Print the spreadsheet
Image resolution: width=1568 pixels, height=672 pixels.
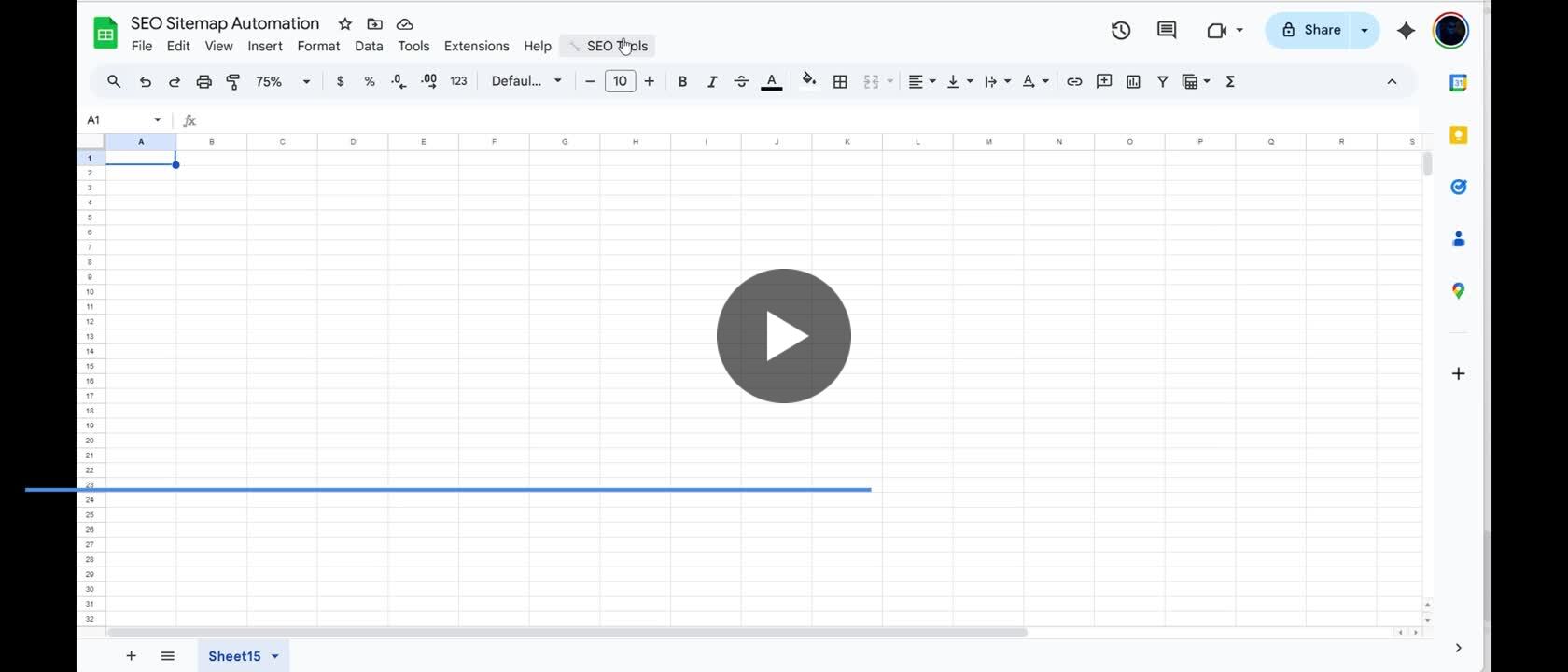(203, 81)
